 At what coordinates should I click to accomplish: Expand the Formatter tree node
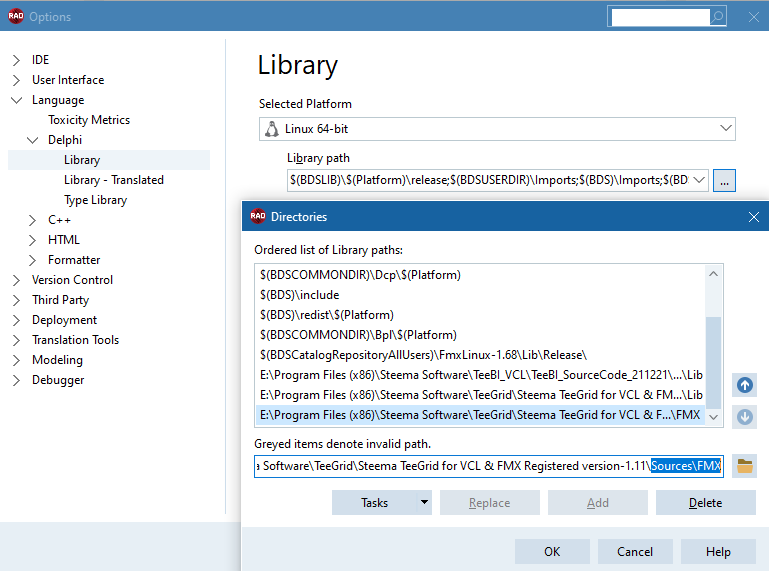[x=32, y=260]
